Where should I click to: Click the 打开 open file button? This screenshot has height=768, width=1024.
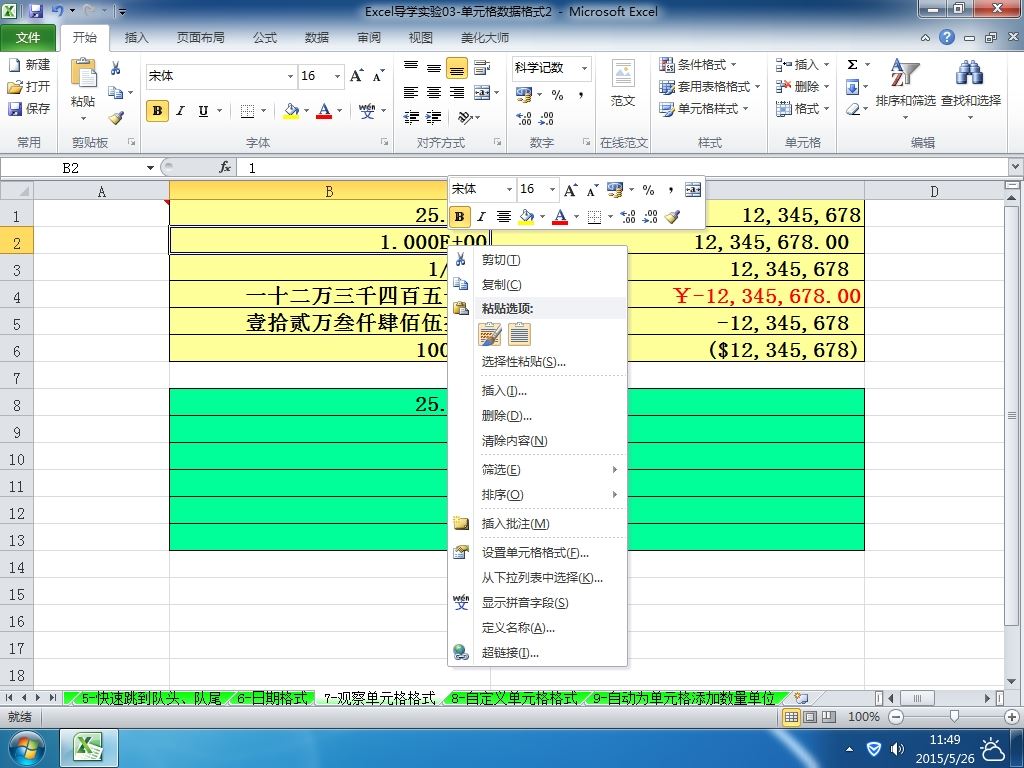click(29, 86)
